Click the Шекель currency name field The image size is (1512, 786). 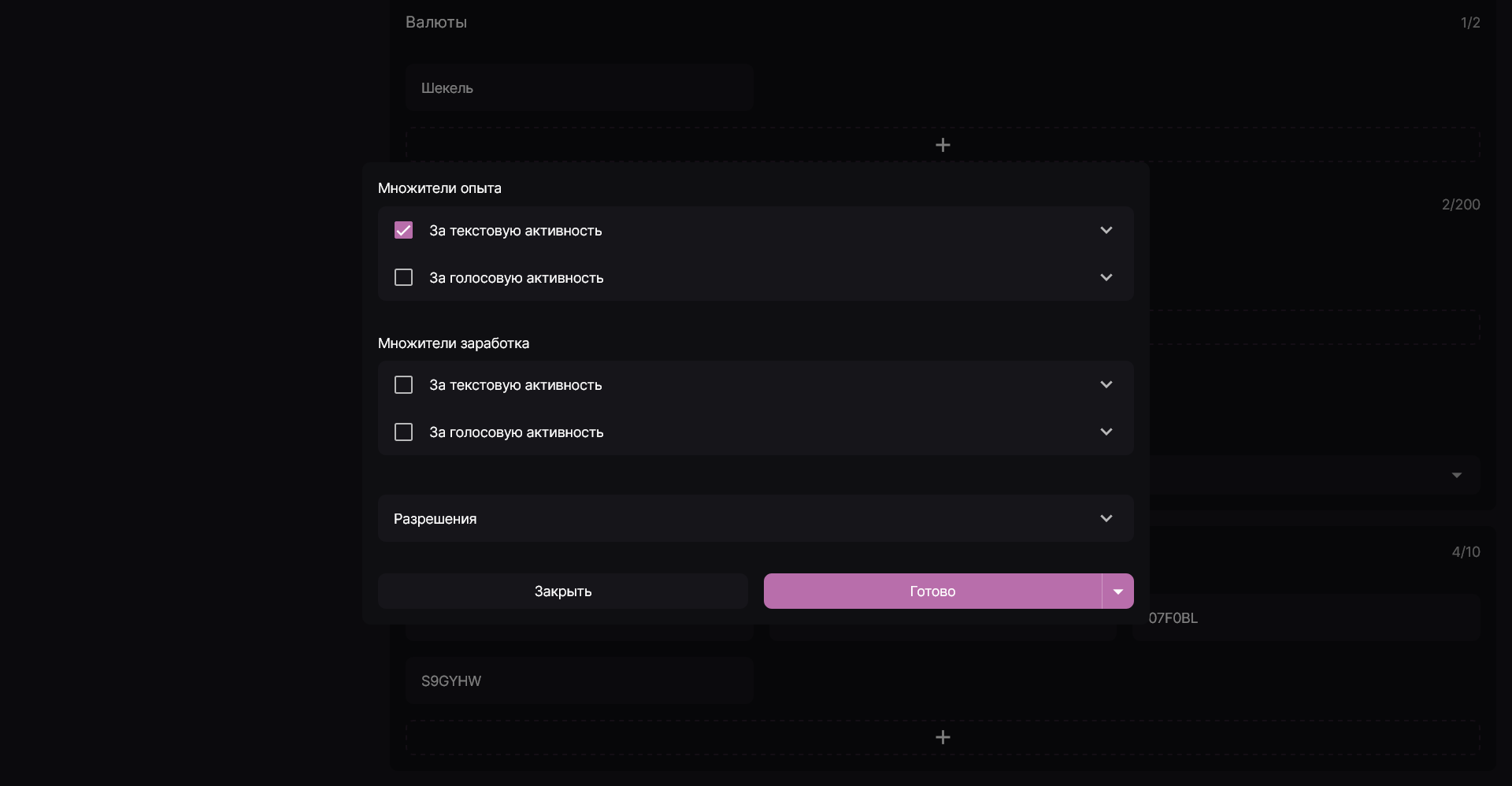[579, 87]
